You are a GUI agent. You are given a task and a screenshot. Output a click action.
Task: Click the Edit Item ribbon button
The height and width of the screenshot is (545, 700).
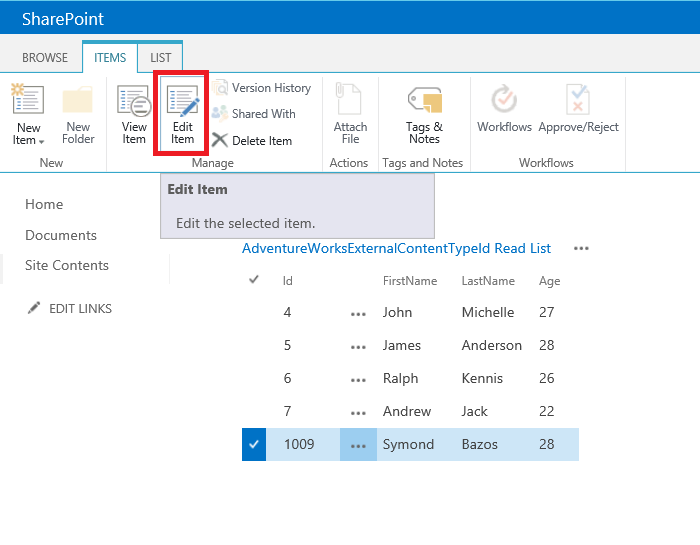(x=182, y=114)
